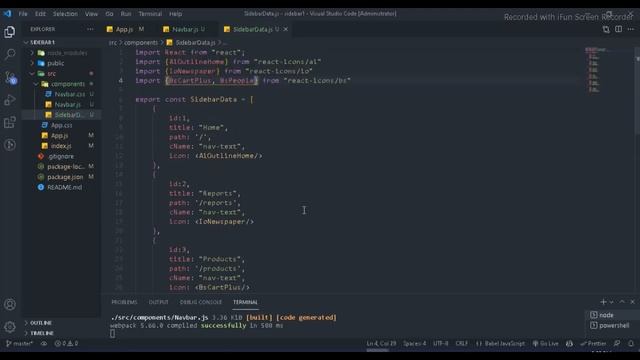
Task: Split the editor to the right
Action: [619, 29]
